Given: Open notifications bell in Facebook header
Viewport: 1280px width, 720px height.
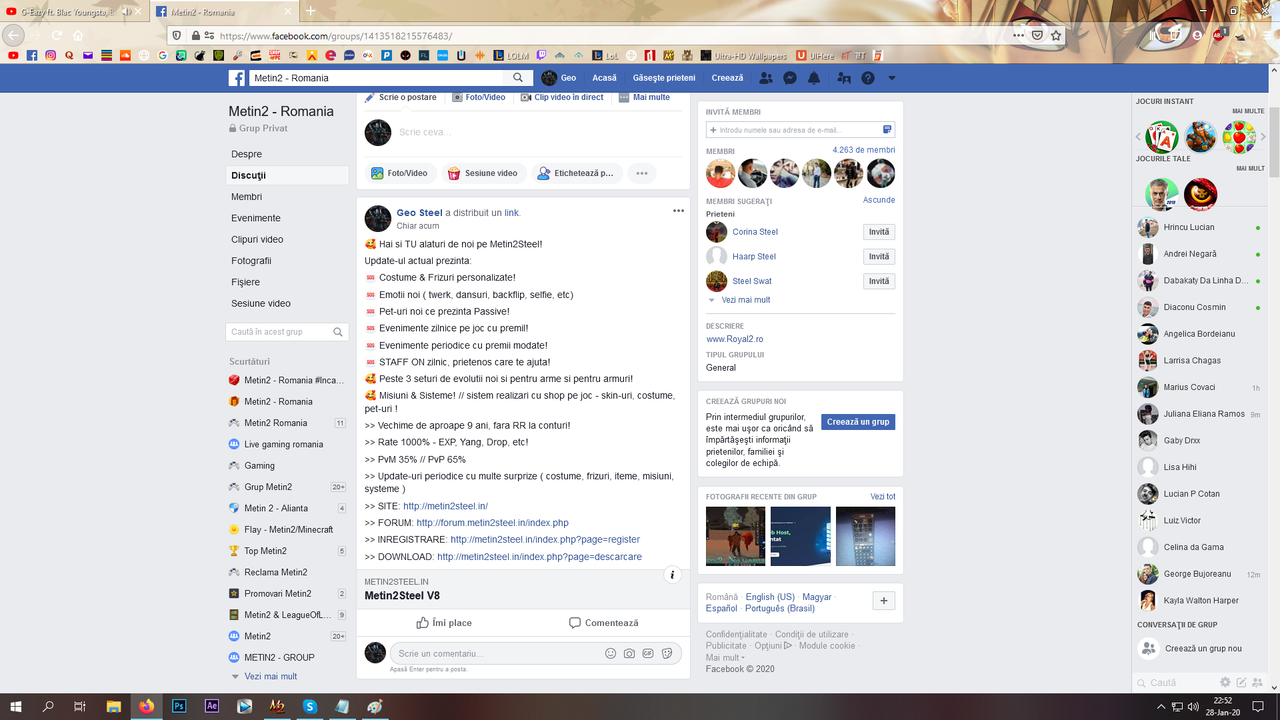Looking at the screenshot, I should pyautogui.click(x=814, y=78).
